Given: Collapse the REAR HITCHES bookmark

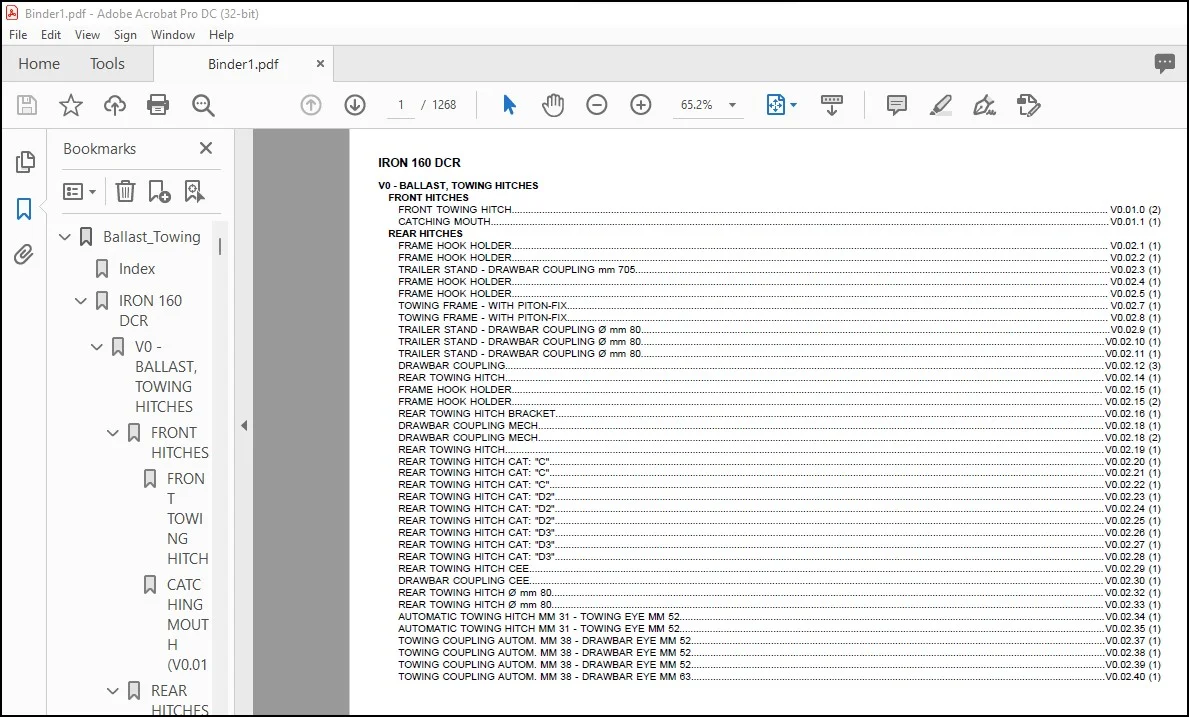Looking at the screenshot, I should coord(113,691).
